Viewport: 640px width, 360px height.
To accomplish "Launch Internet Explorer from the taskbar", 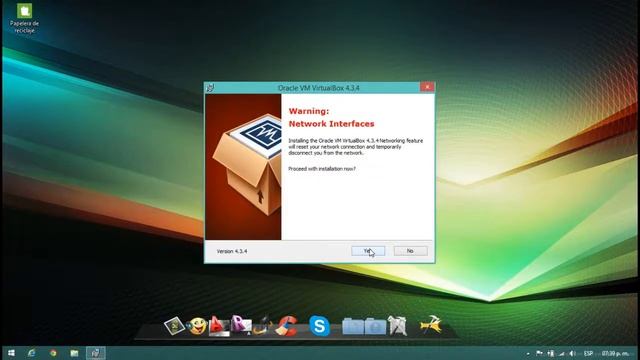I will tap(31, 353).
